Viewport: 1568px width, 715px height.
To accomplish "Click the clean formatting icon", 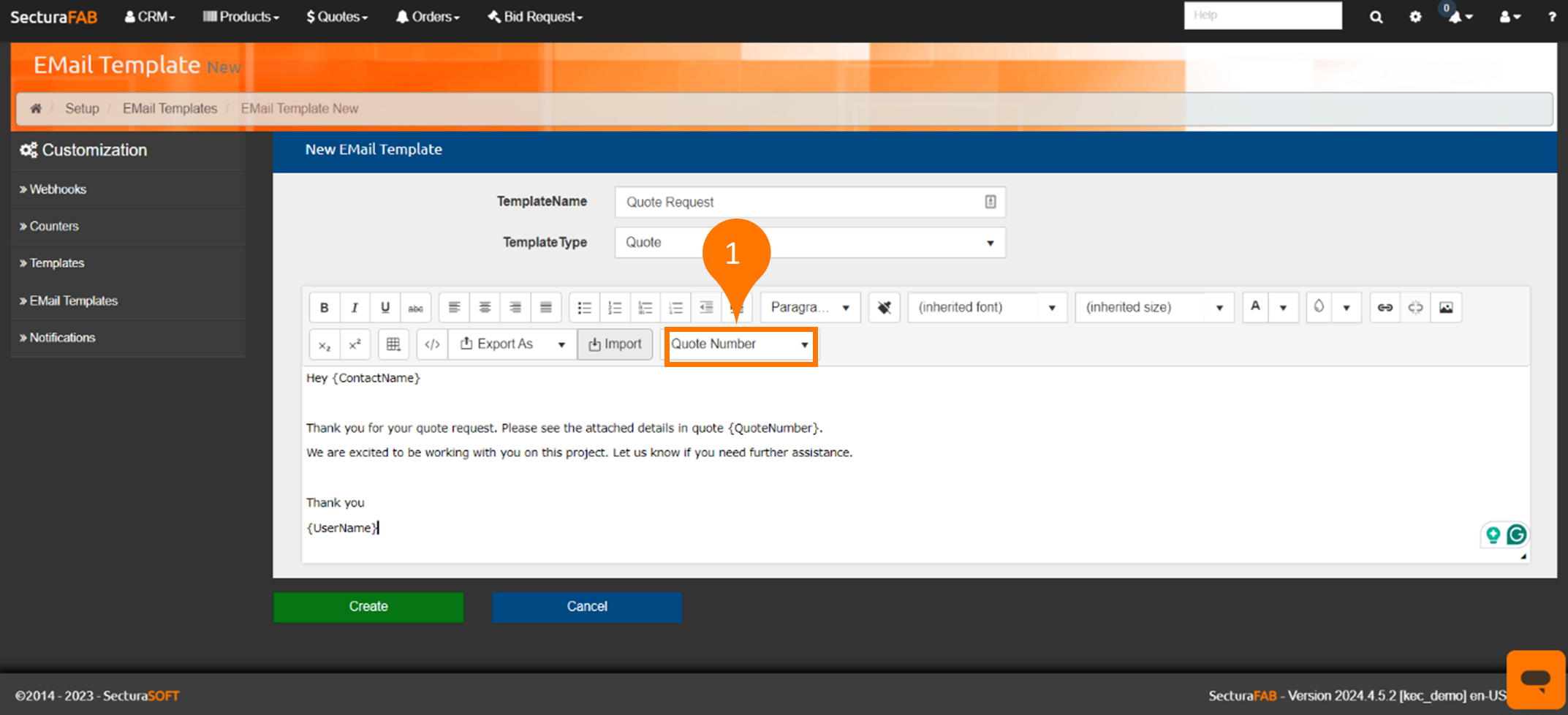I will pos(884,308).
